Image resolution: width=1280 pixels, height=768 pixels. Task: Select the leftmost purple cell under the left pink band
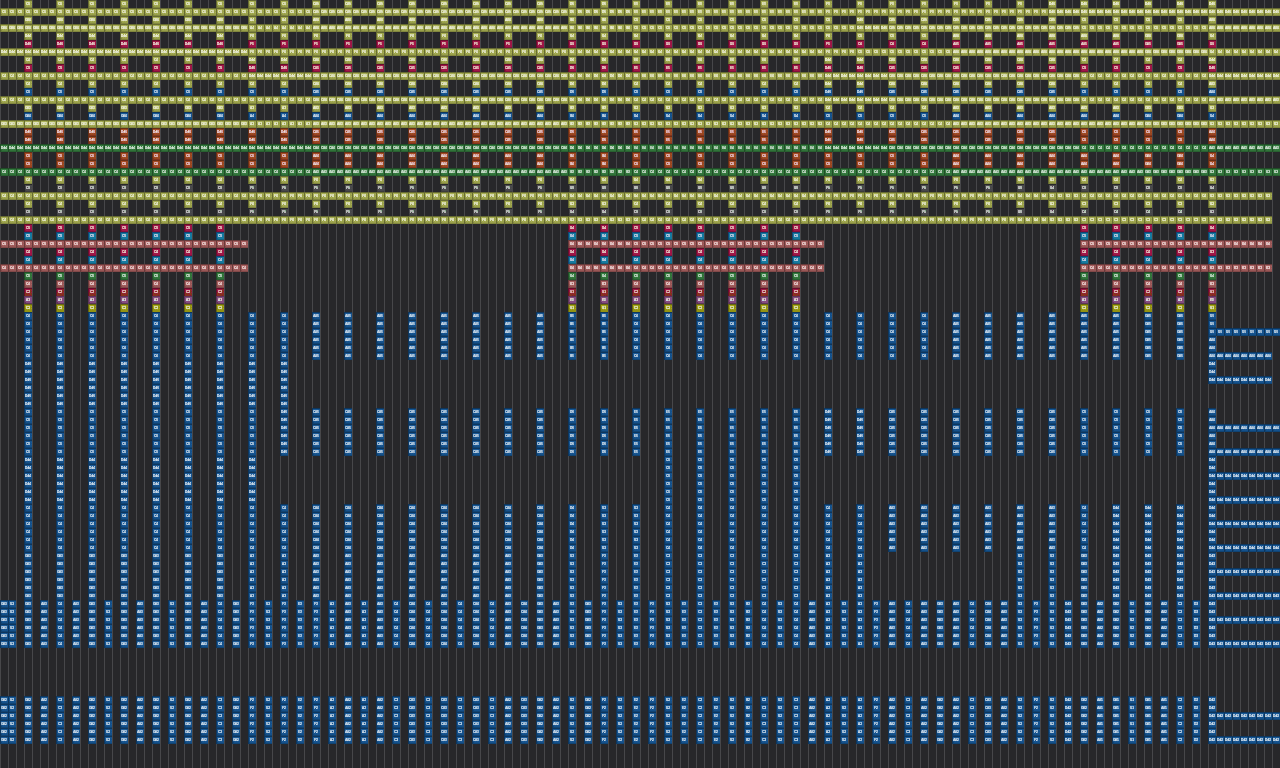28,300
